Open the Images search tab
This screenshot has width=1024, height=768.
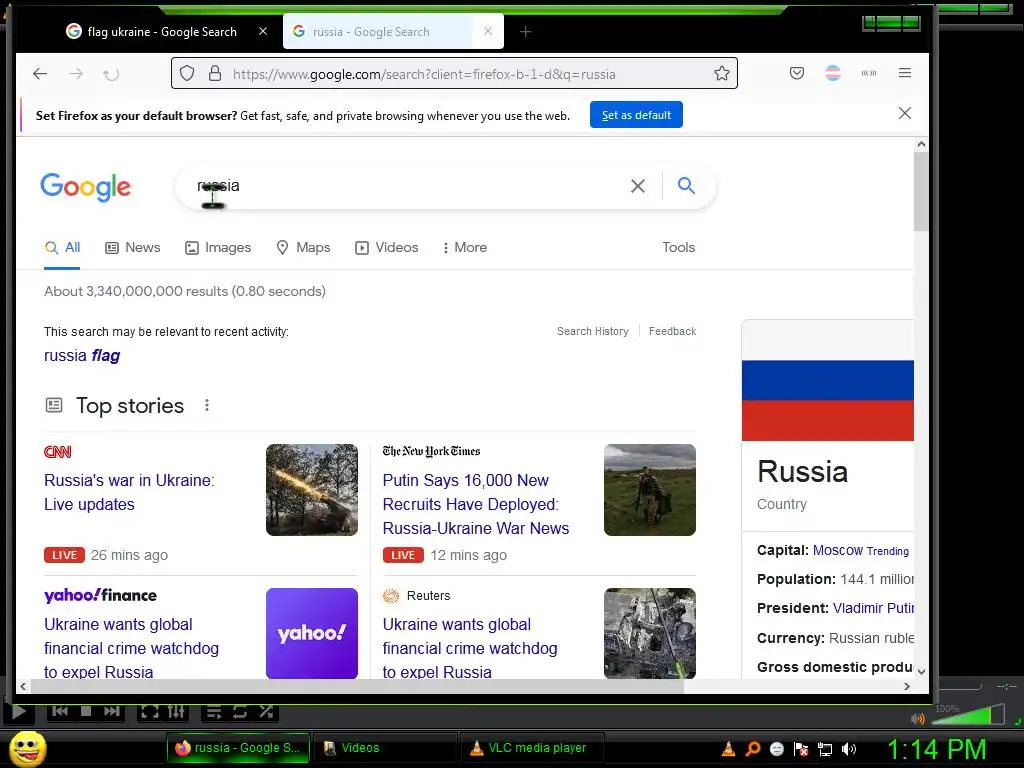click(x=218, y=248)
